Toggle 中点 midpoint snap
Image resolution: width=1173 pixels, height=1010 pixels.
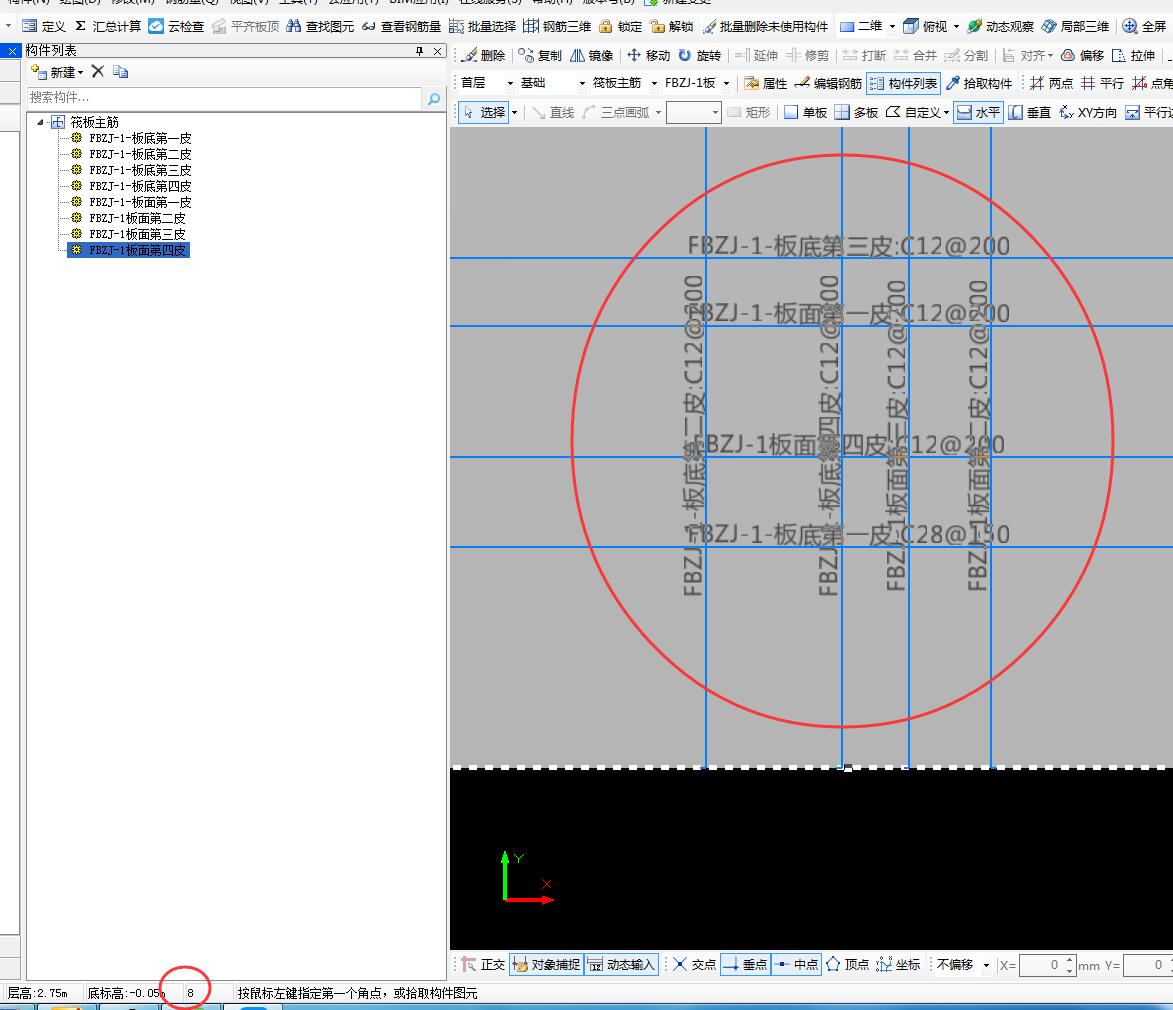(797, 964)
